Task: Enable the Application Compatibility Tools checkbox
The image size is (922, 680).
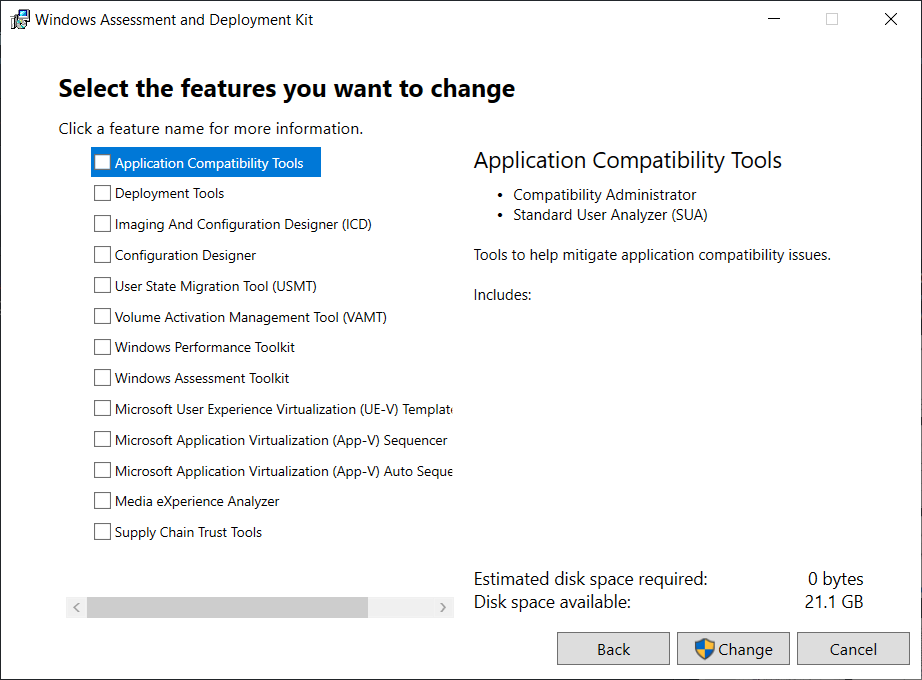Action: point(102,162)
